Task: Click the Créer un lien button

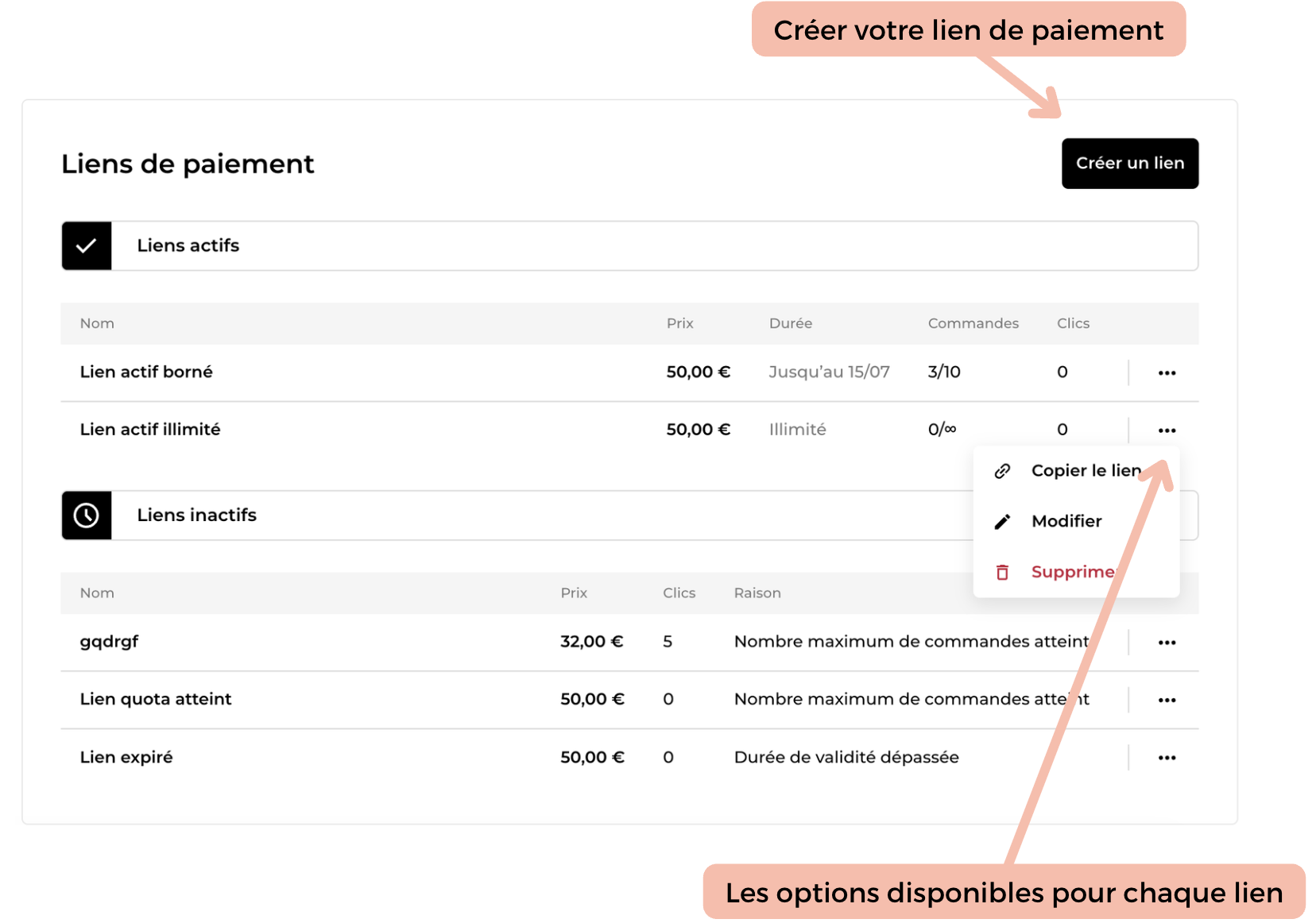Action: (1129, 164)
